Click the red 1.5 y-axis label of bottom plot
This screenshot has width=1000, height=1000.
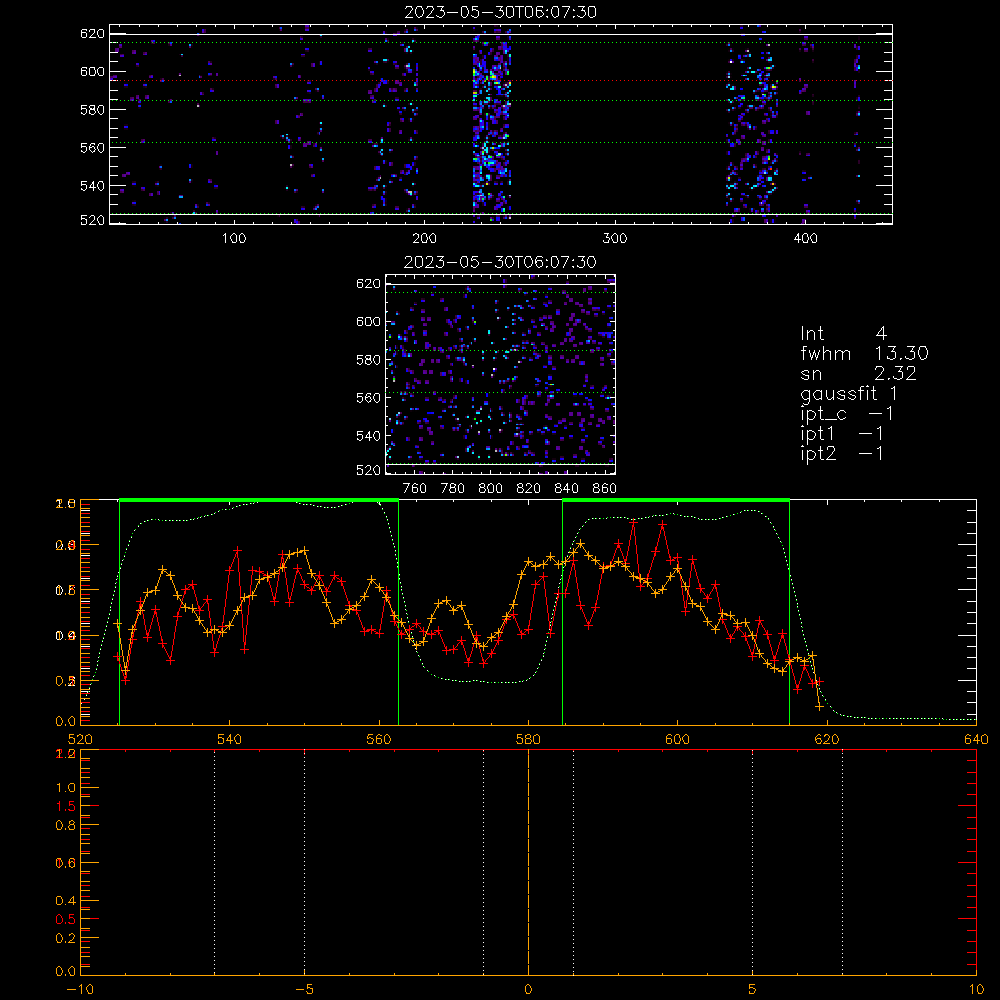(x=66, y=807)
